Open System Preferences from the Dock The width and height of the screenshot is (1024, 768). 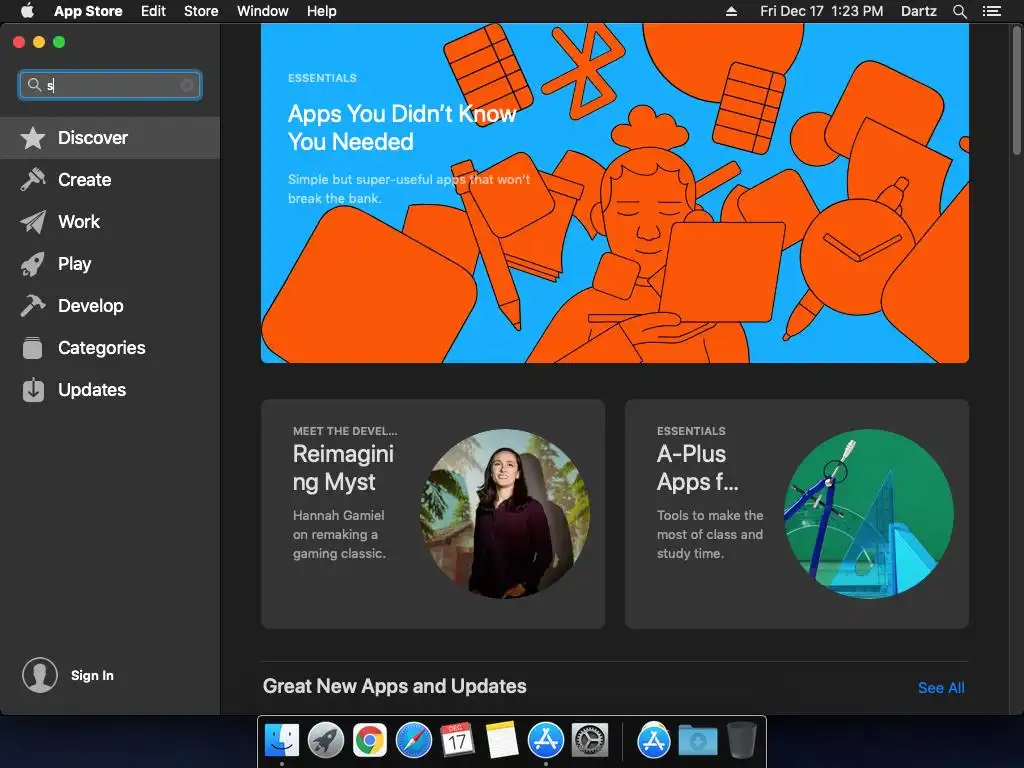pyautogui.click(x=590, y=741)
